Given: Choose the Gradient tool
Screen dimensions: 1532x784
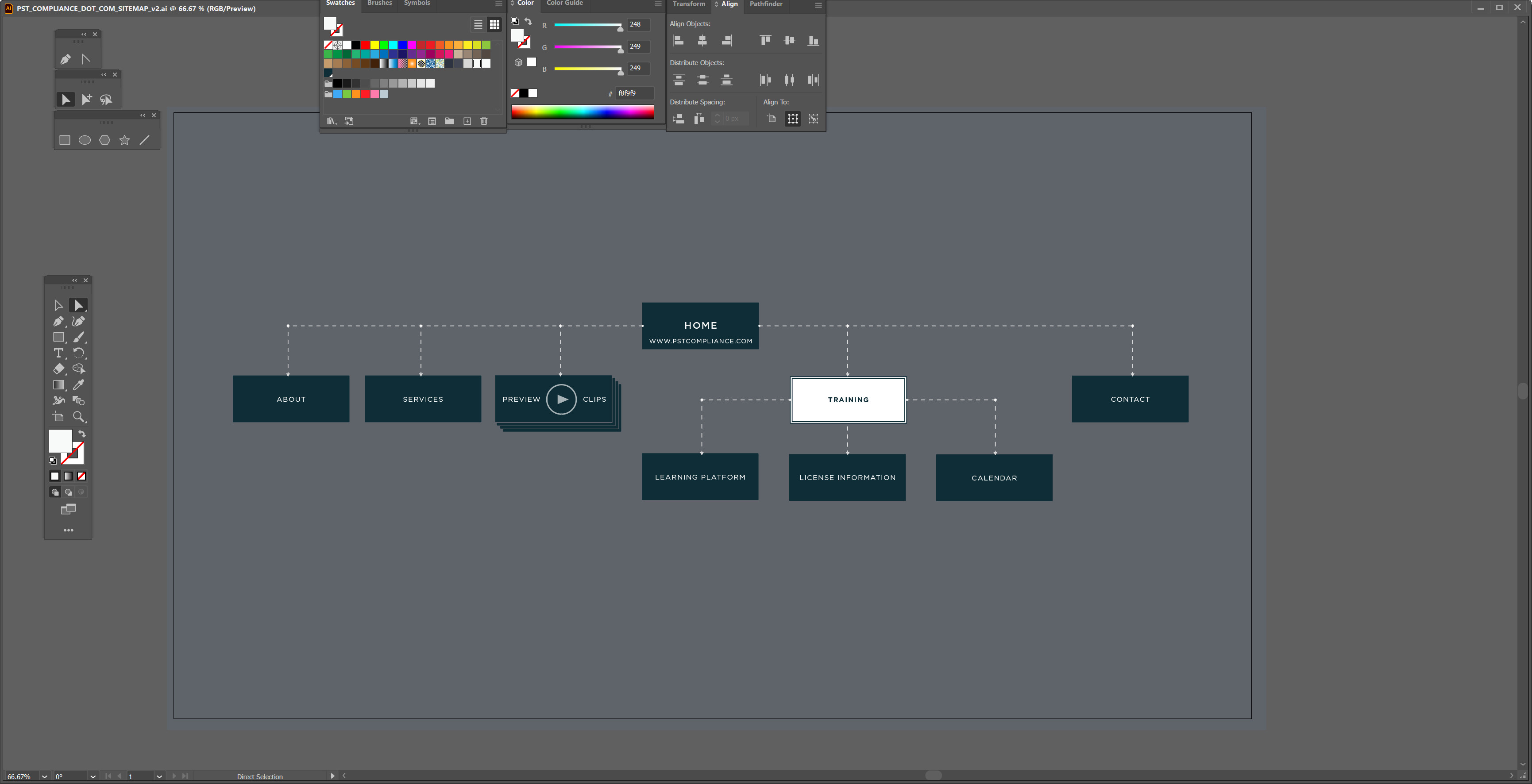Looking at the screenshot, I should click(58, 384).
